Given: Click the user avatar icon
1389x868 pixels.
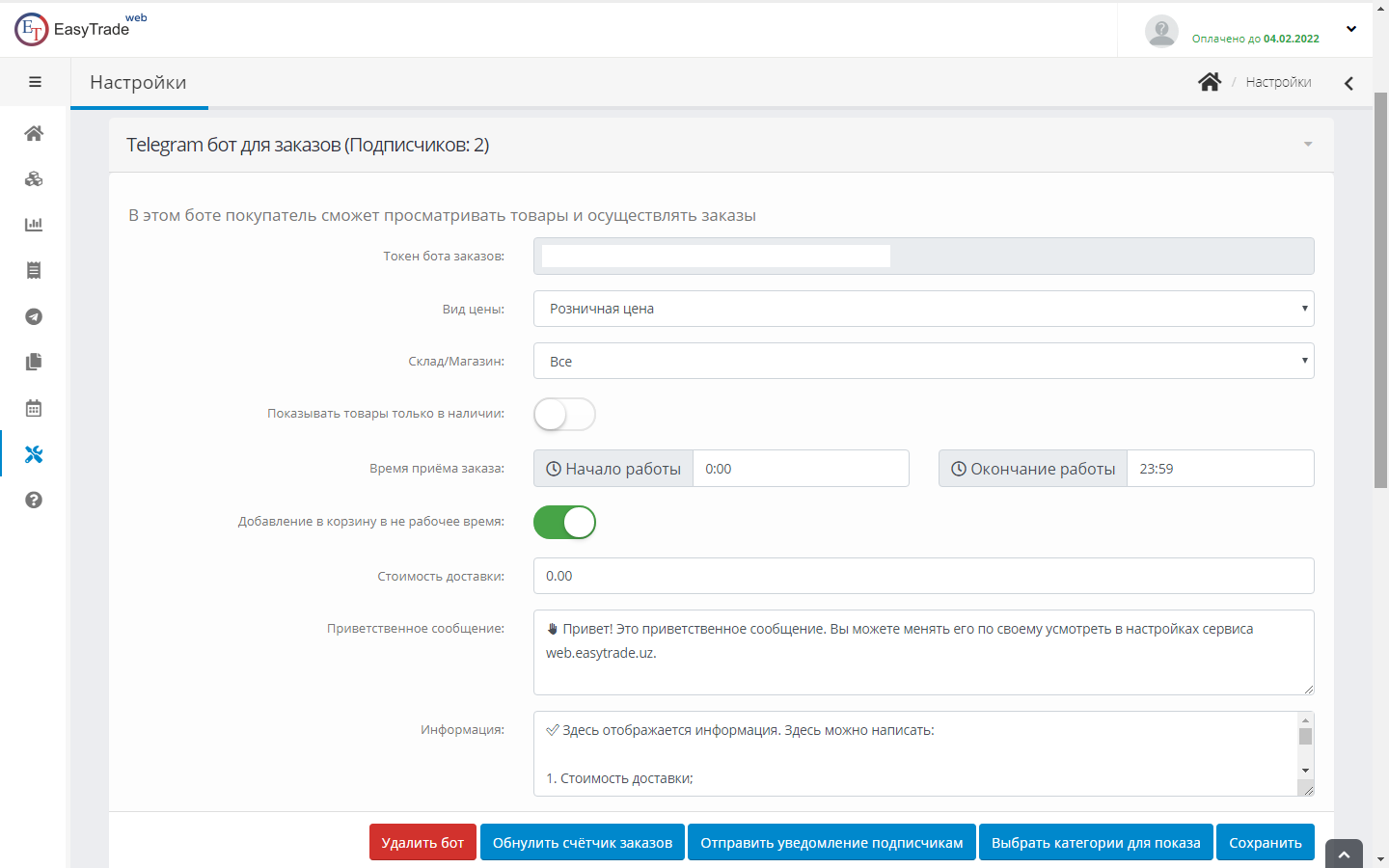Looking at the screenshot, I should pyautogui.click(x=1161, y=31).
